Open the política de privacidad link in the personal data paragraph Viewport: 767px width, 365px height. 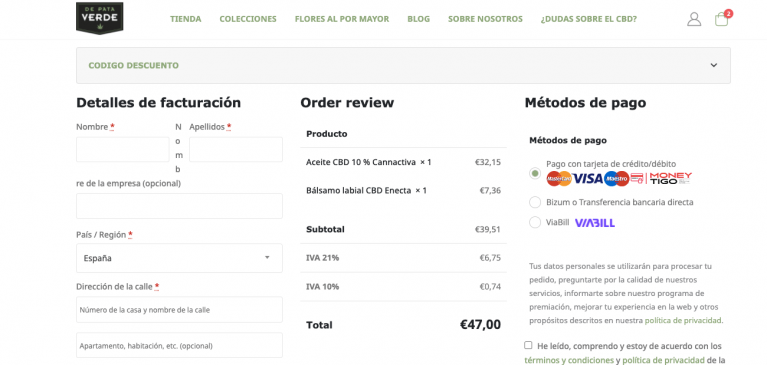tap(683, 320)
